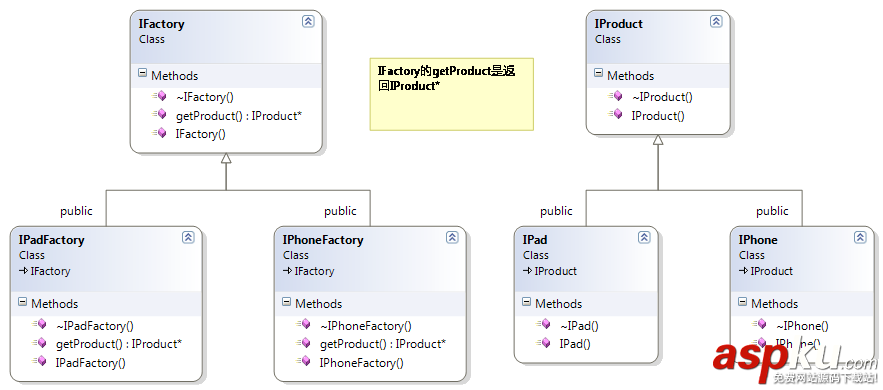Click the method icon next to IFactory getProduct()
The image size is (883, 390).
click(159, 114)
